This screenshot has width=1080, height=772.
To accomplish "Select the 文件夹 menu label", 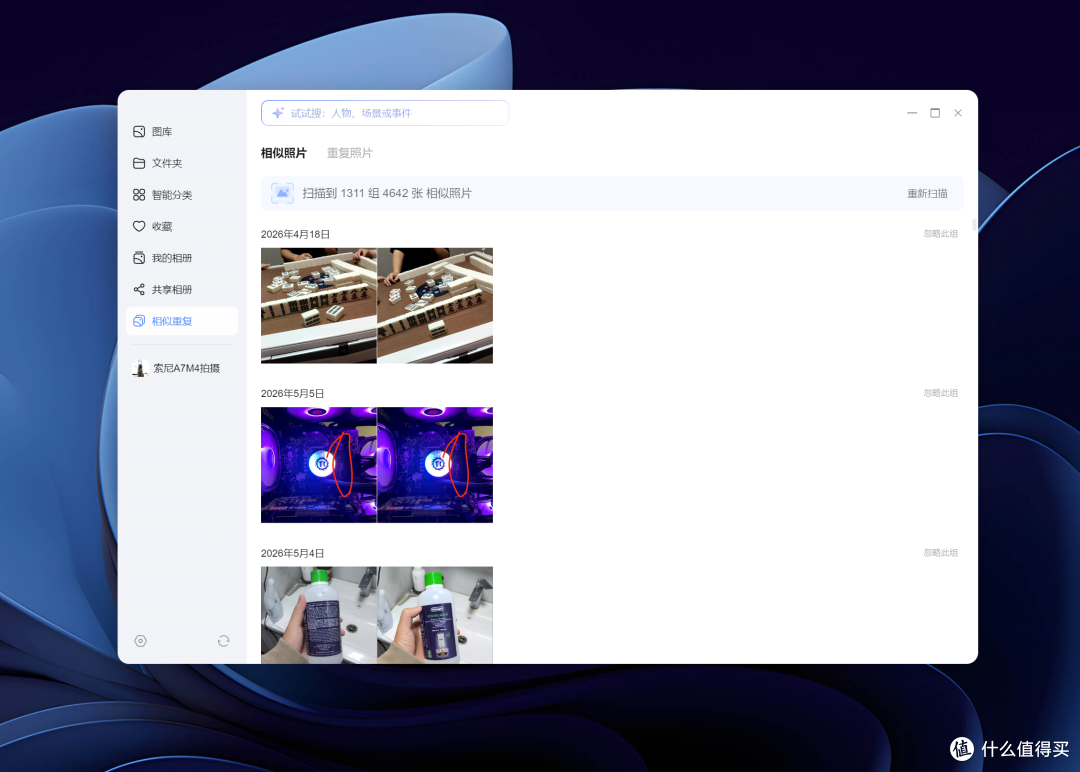I will (167, 163).
